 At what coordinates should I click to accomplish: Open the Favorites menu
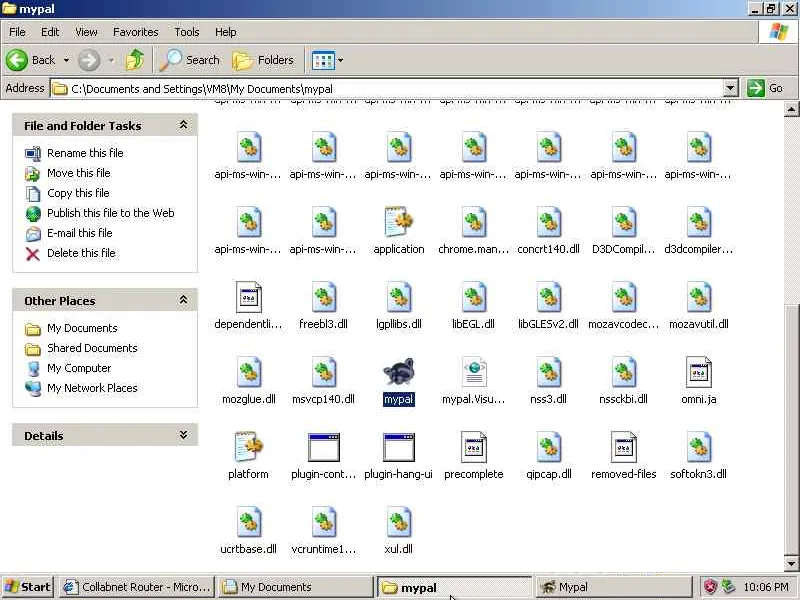[x=136, y=32]
